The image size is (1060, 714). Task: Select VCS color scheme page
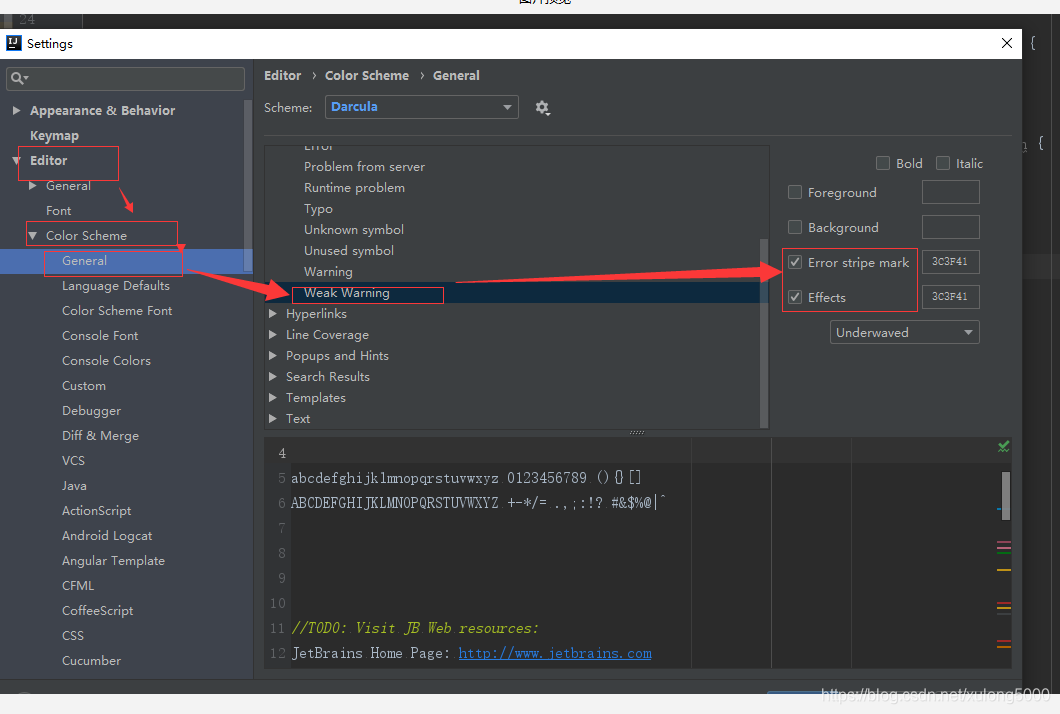pos(73,460)
